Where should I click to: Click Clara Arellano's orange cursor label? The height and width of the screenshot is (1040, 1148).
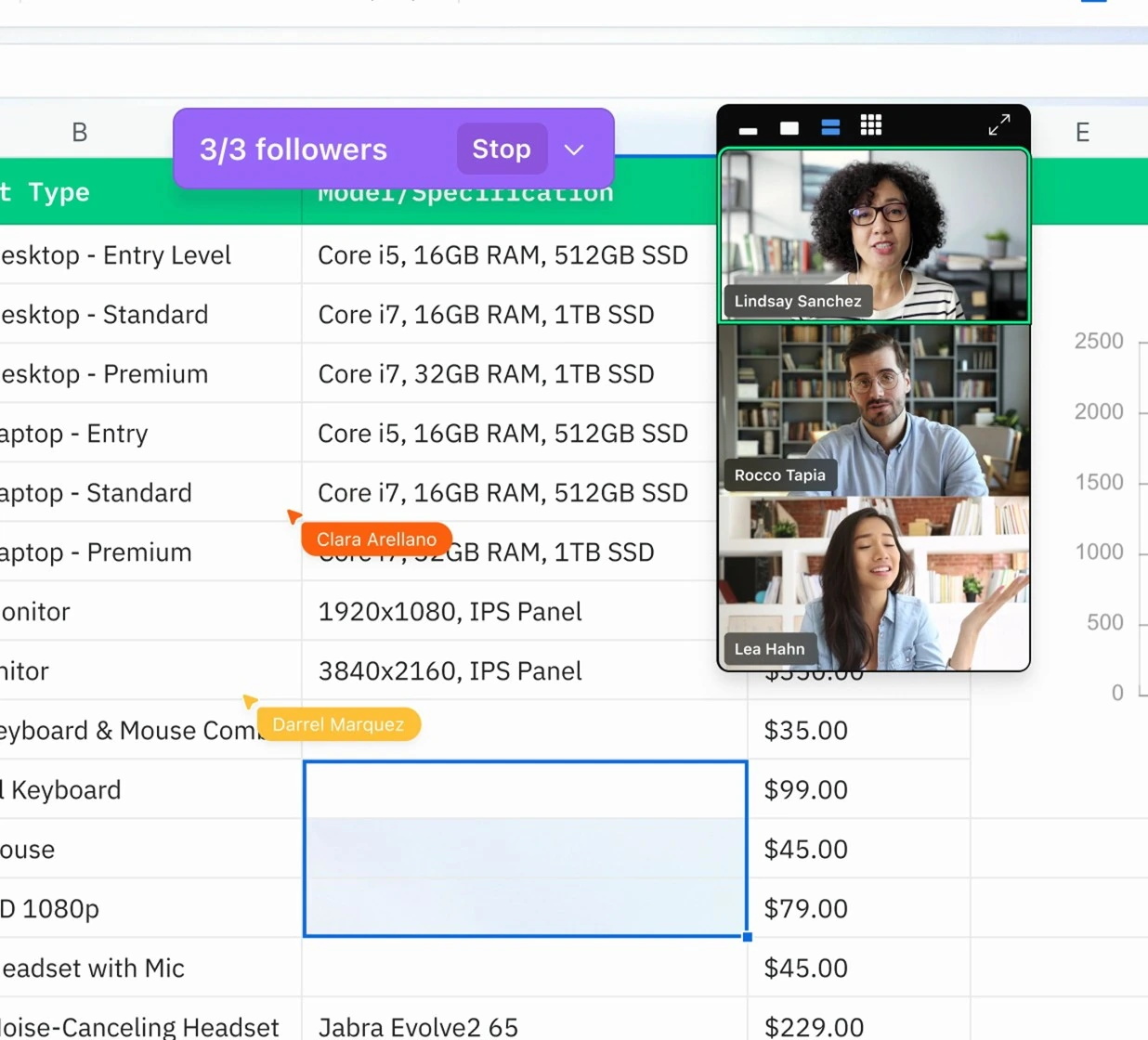pyautogui.click(x=376, y=539)
